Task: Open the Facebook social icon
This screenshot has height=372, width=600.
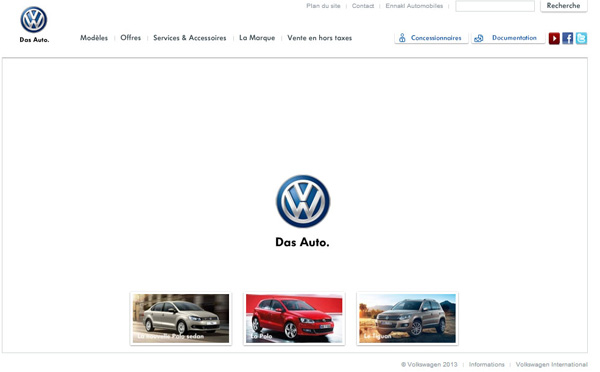Action: coord(567,38)
